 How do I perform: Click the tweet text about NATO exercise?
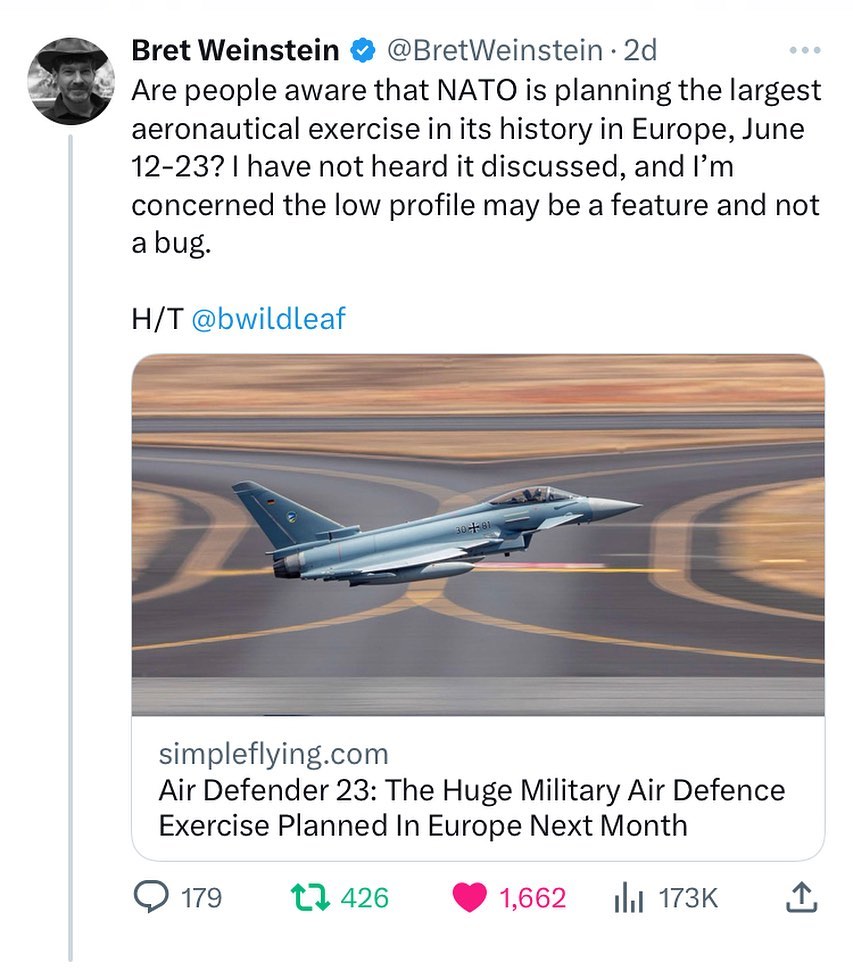[475, 166]
